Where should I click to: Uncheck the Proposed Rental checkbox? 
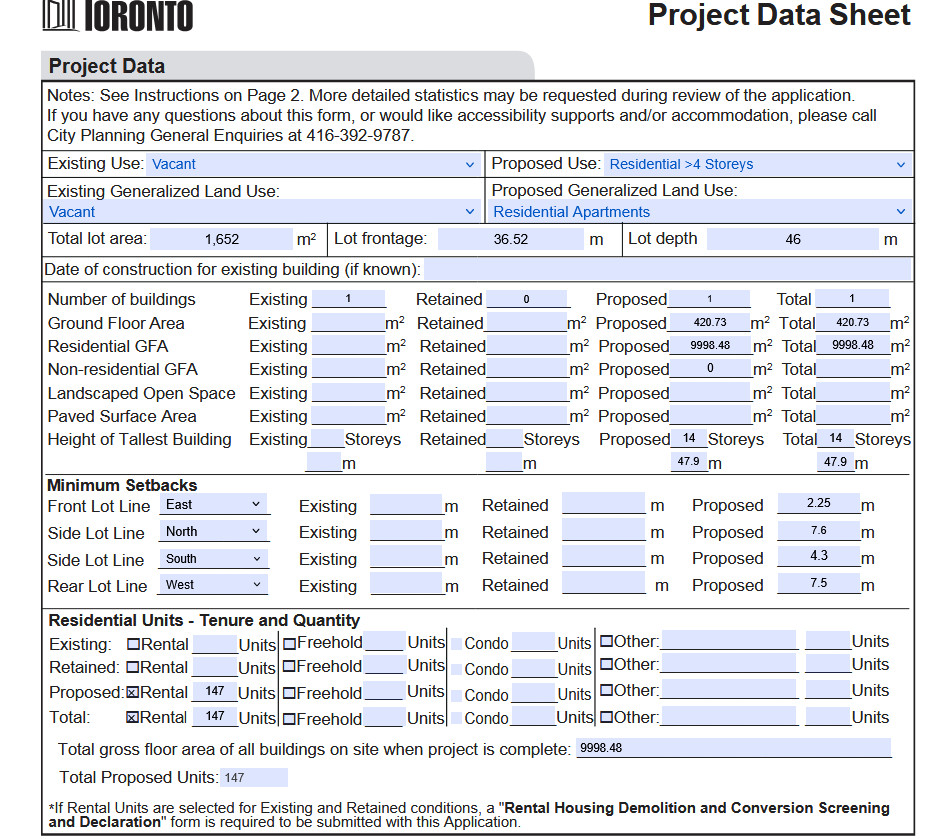[x=133, y=693]
